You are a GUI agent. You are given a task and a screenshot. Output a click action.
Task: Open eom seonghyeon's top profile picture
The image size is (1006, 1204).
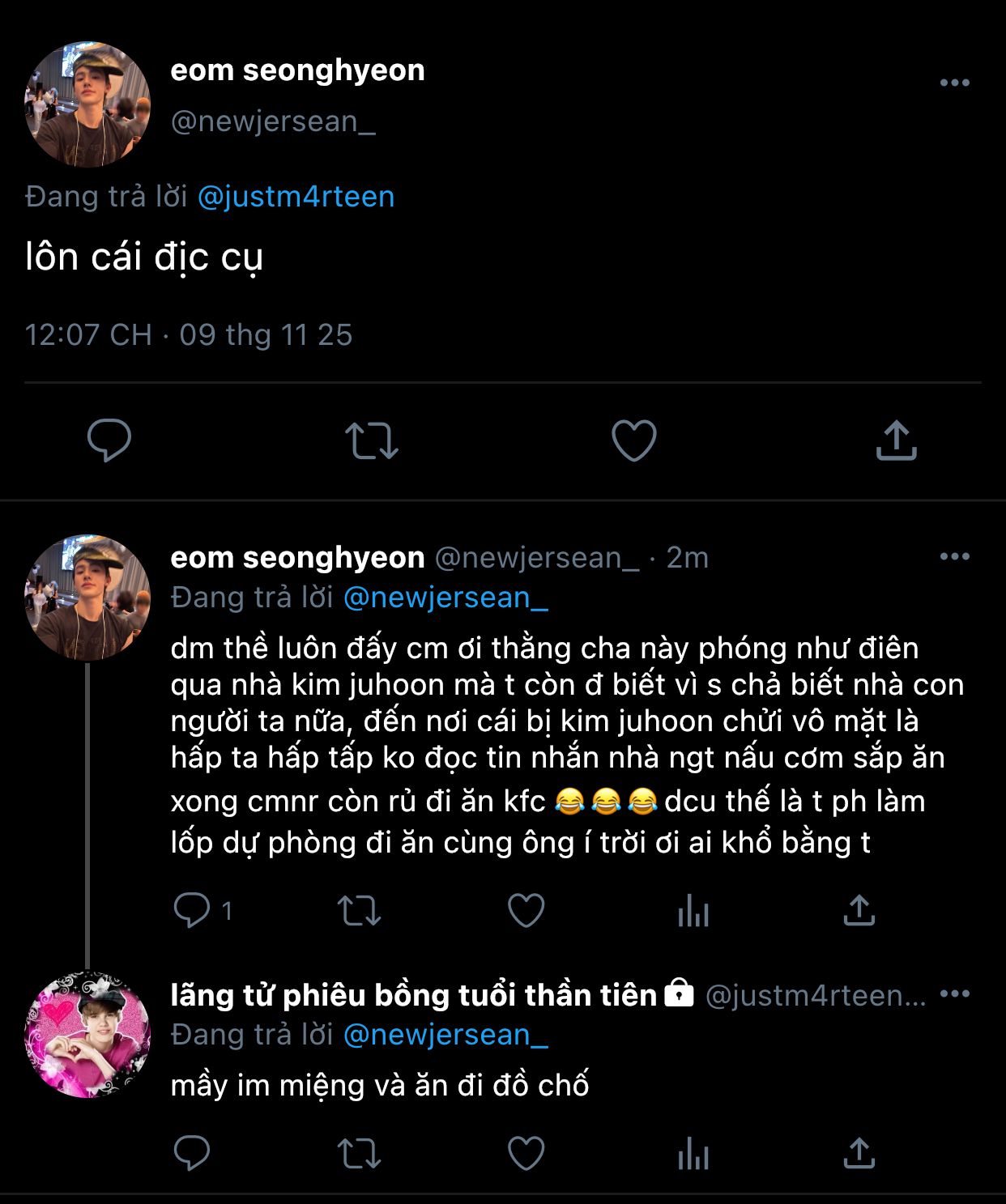click(x=87, y=104)
